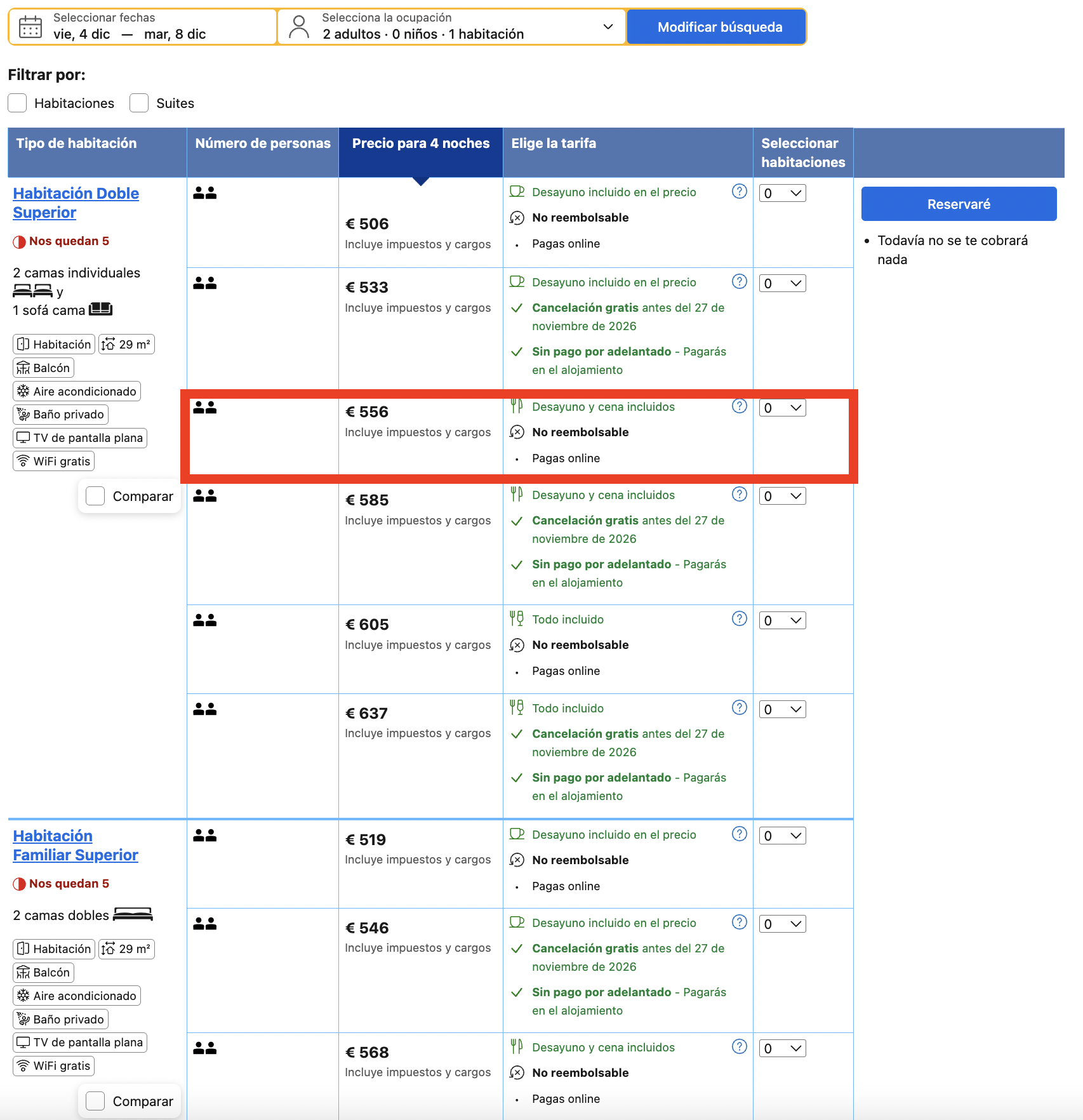Click the Precio para 4 noches column header

[x=421, y=152]
